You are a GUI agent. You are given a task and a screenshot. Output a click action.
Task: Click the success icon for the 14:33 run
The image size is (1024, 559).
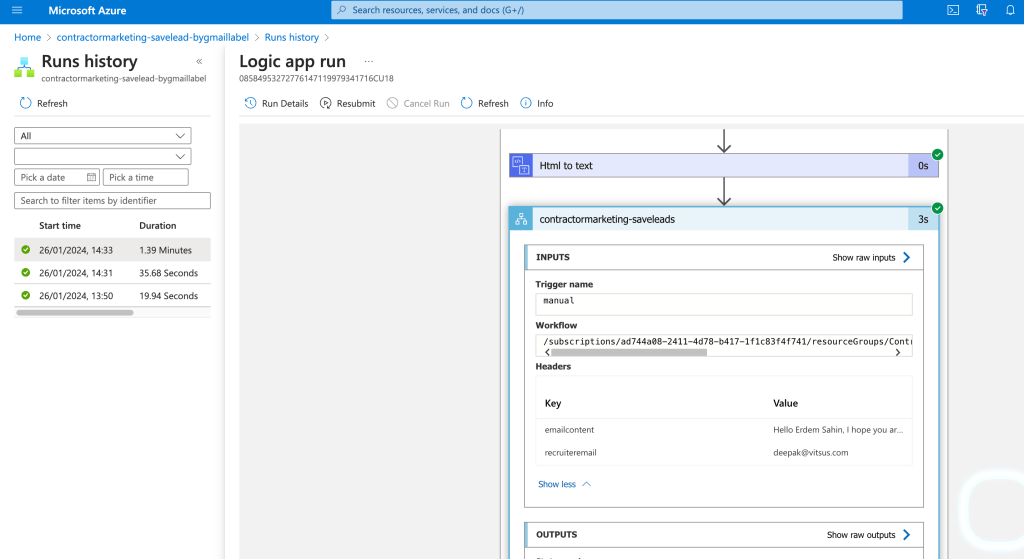pos(25,249)
